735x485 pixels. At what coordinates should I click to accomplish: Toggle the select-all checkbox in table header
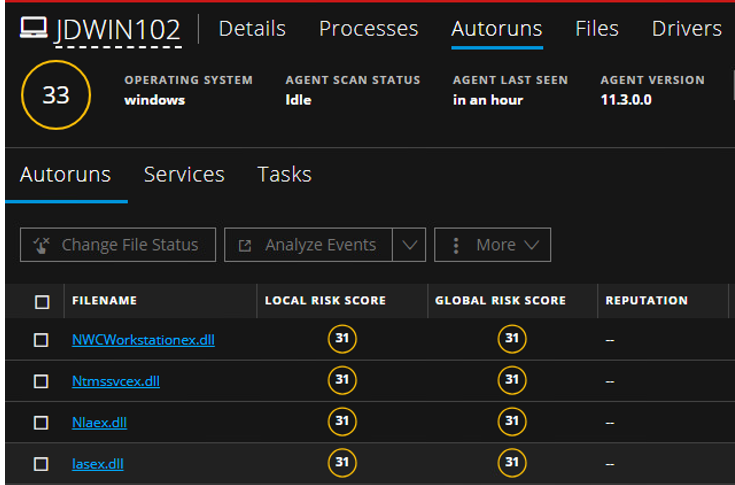pyautogui.click(x=41, y=301)
